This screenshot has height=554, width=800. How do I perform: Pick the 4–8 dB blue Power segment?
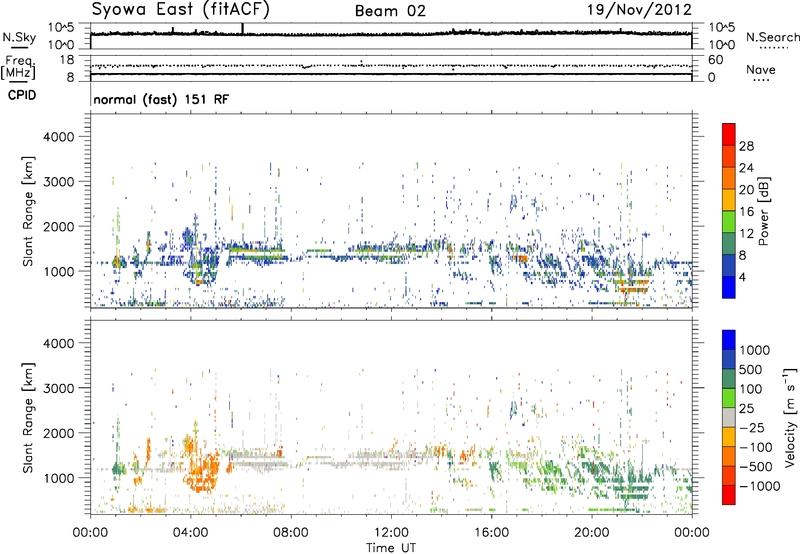coord(729,266)
